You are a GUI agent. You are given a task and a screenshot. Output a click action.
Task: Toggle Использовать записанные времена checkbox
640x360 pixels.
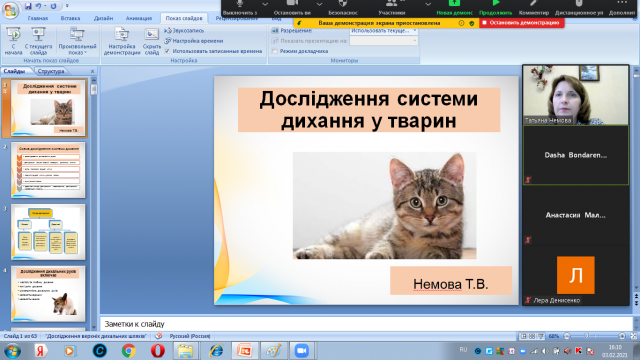click(x=167, y=51)
